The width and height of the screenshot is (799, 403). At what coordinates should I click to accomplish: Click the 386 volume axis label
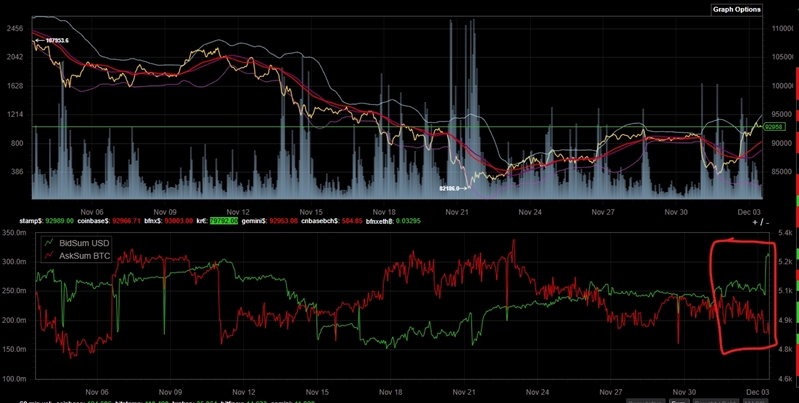click(17, 172)
